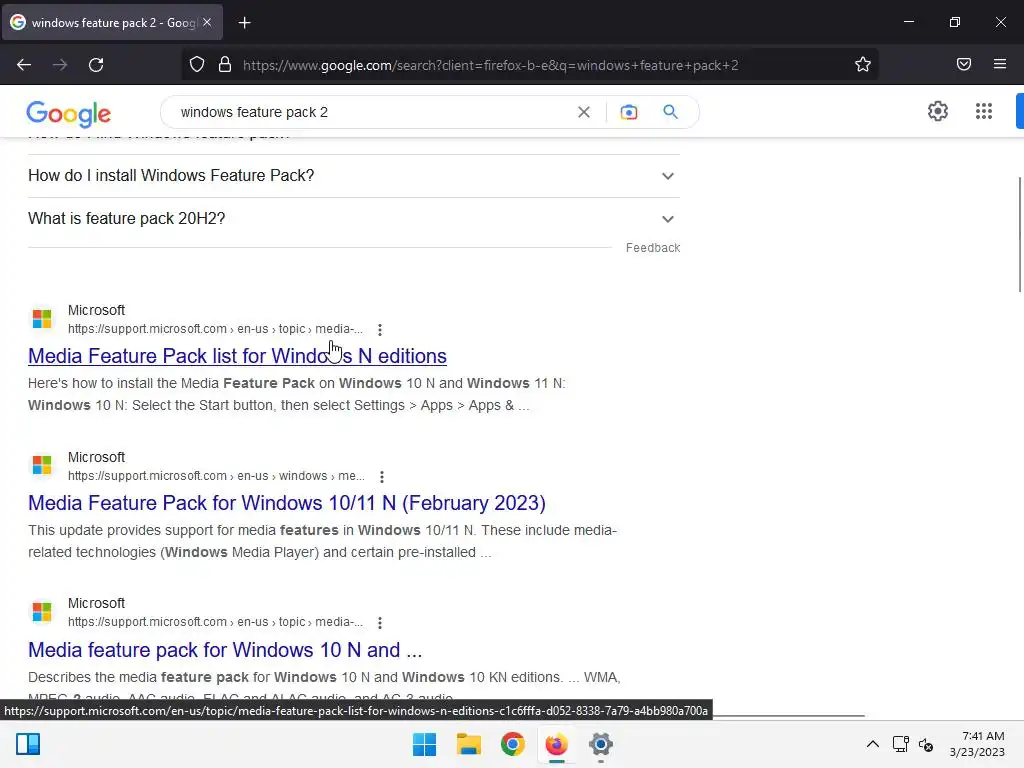The height and width of the screenshot is (768, 1024).
Task: Open more options for February 2023 result
Action: point(382,477)
